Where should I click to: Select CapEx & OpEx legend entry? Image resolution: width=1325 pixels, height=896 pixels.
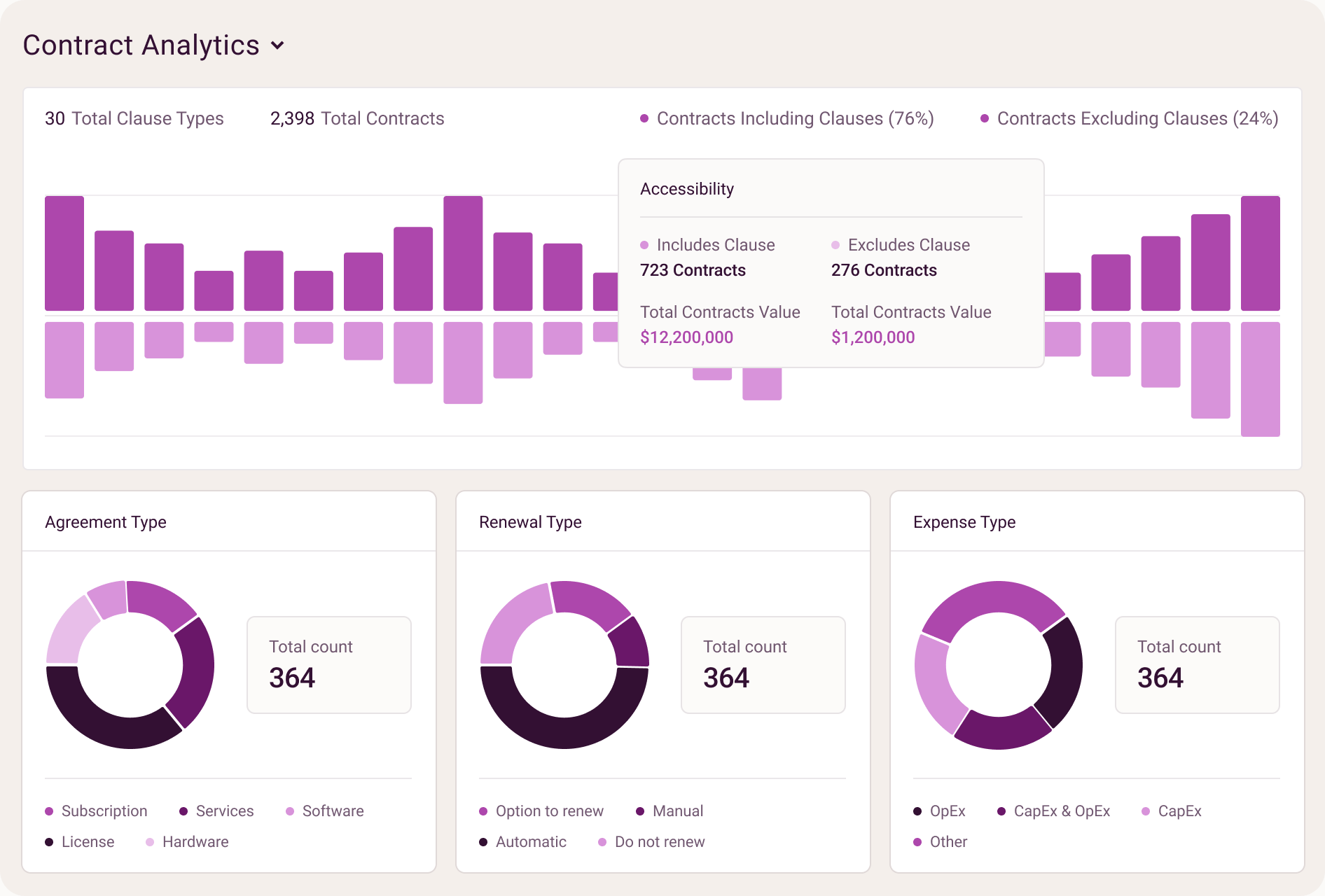point(1054,811)
